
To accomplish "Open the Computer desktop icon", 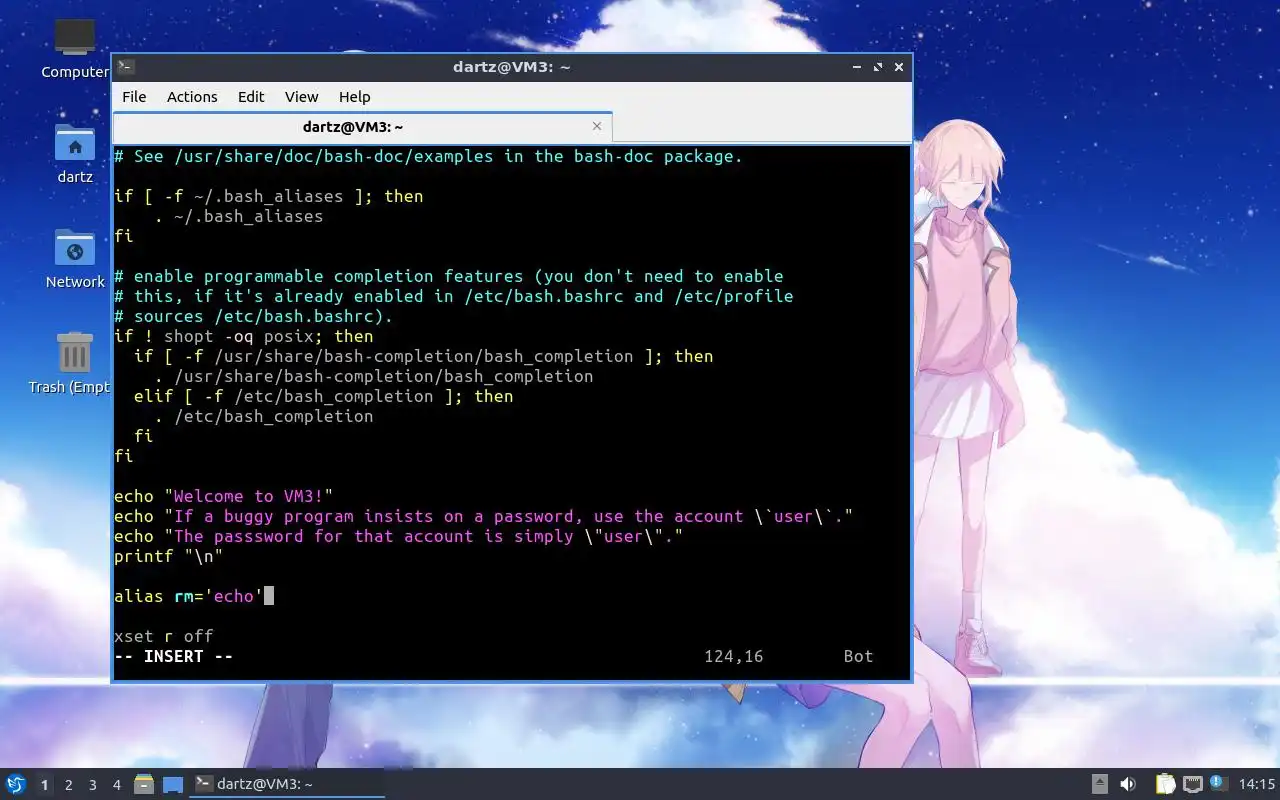I will click(75, 38).
